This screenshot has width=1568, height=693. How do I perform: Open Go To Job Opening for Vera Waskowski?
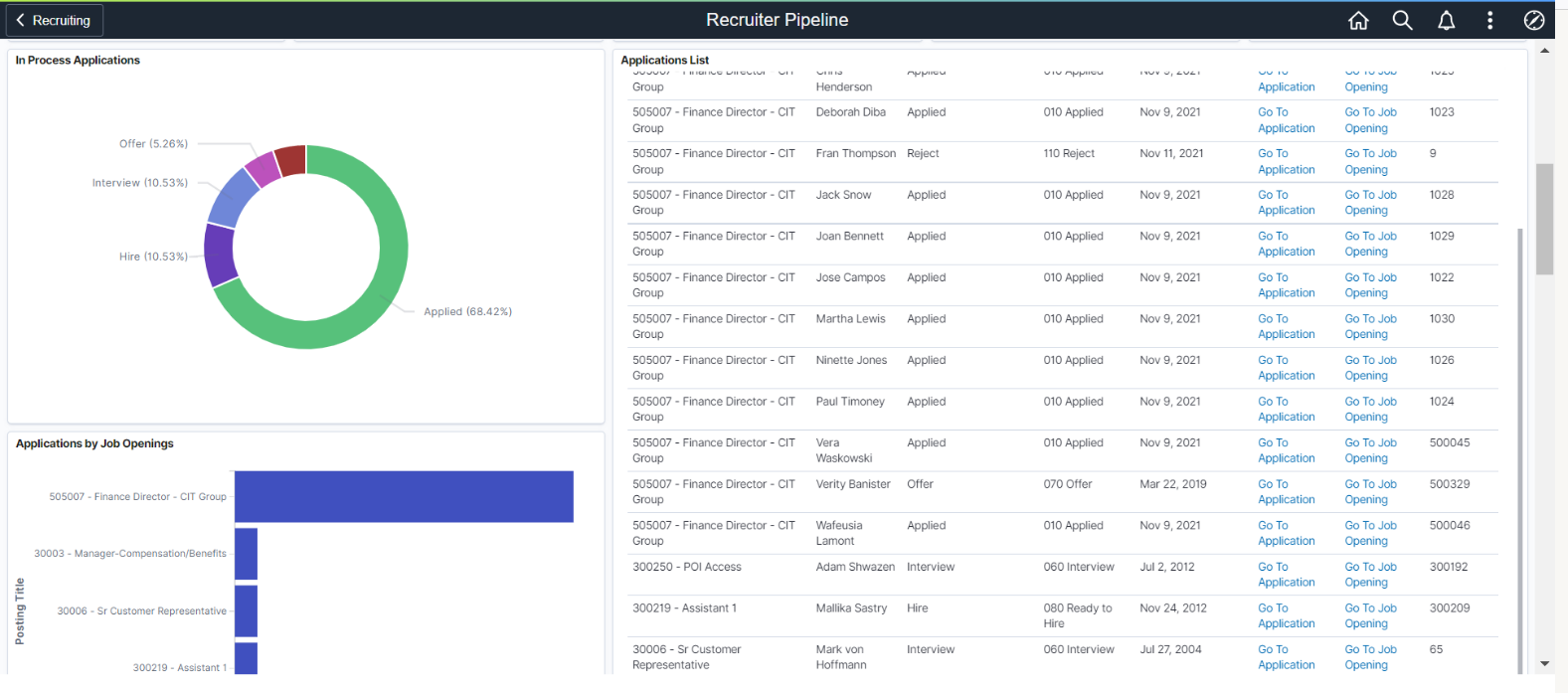coord(1371,450)
